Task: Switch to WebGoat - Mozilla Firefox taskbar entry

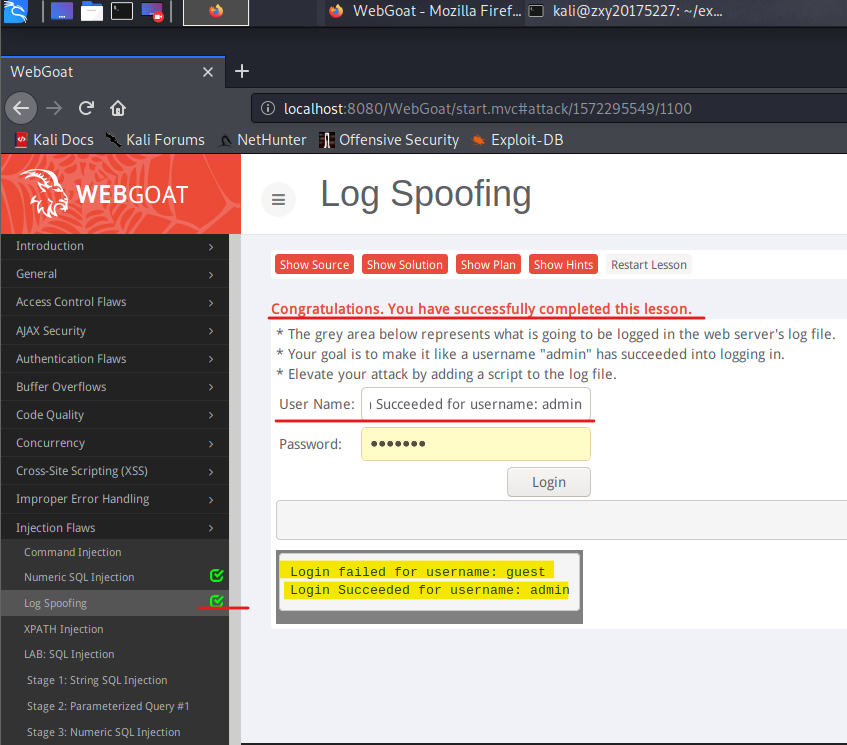Action: click(x=425, y=11)
